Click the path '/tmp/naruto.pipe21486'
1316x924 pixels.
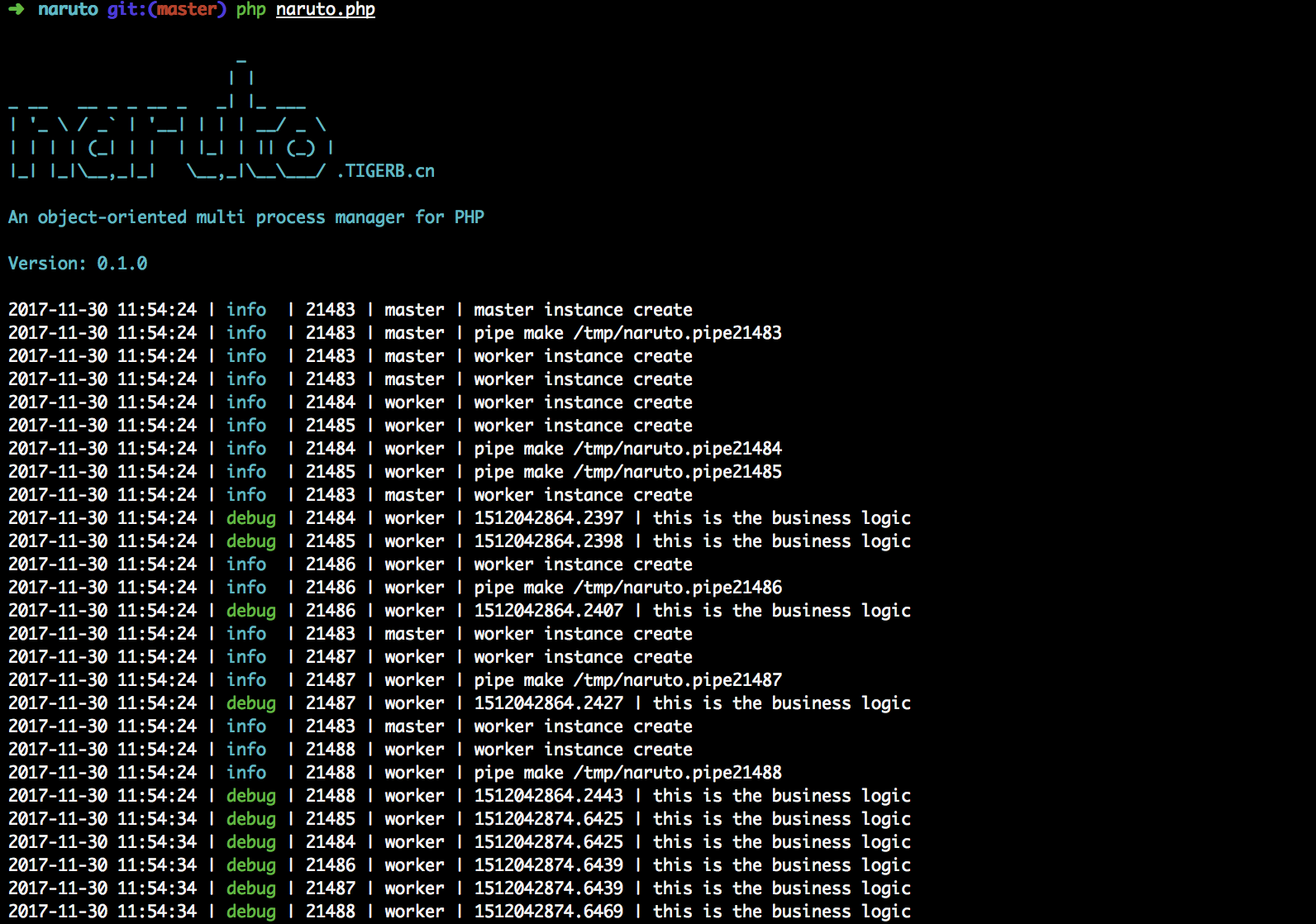tap(678, 588)
